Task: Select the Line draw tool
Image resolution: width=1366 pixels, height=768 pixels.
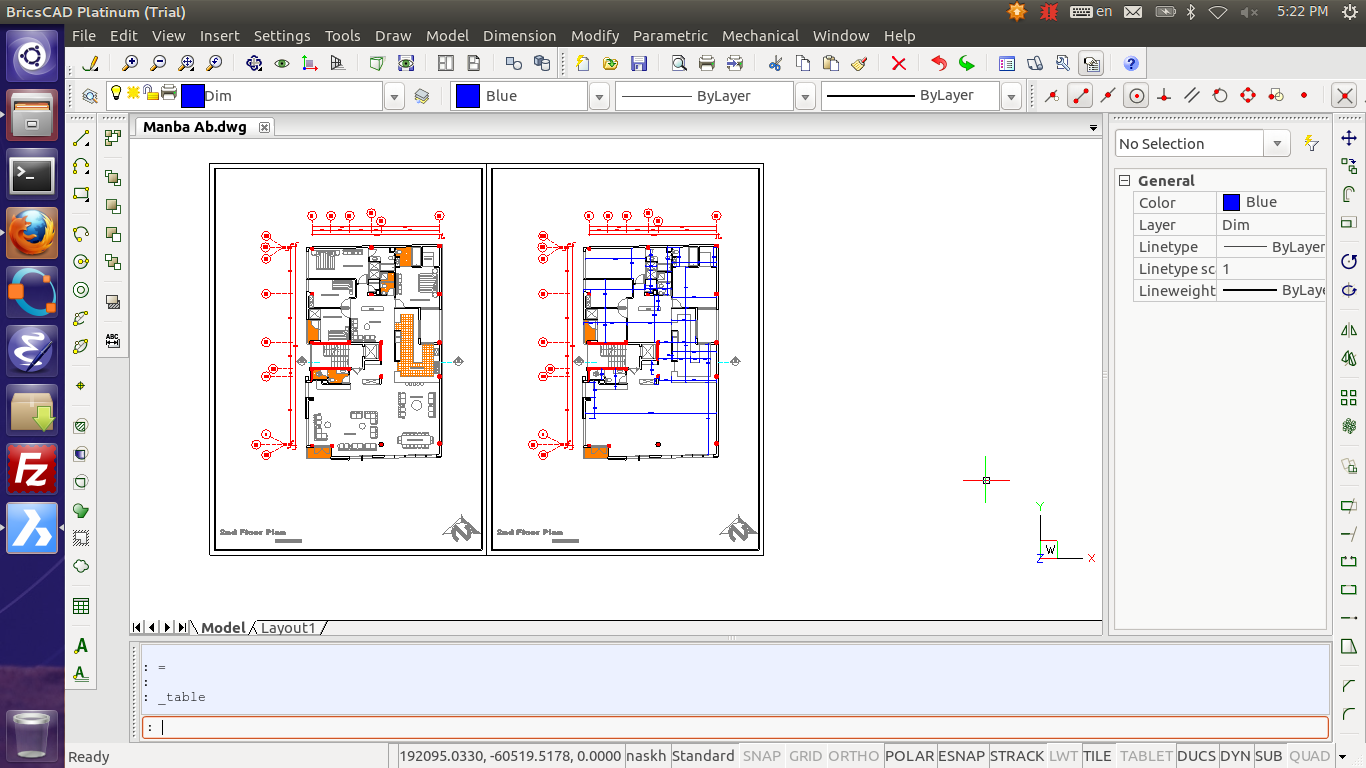Action: coord(81,138)
